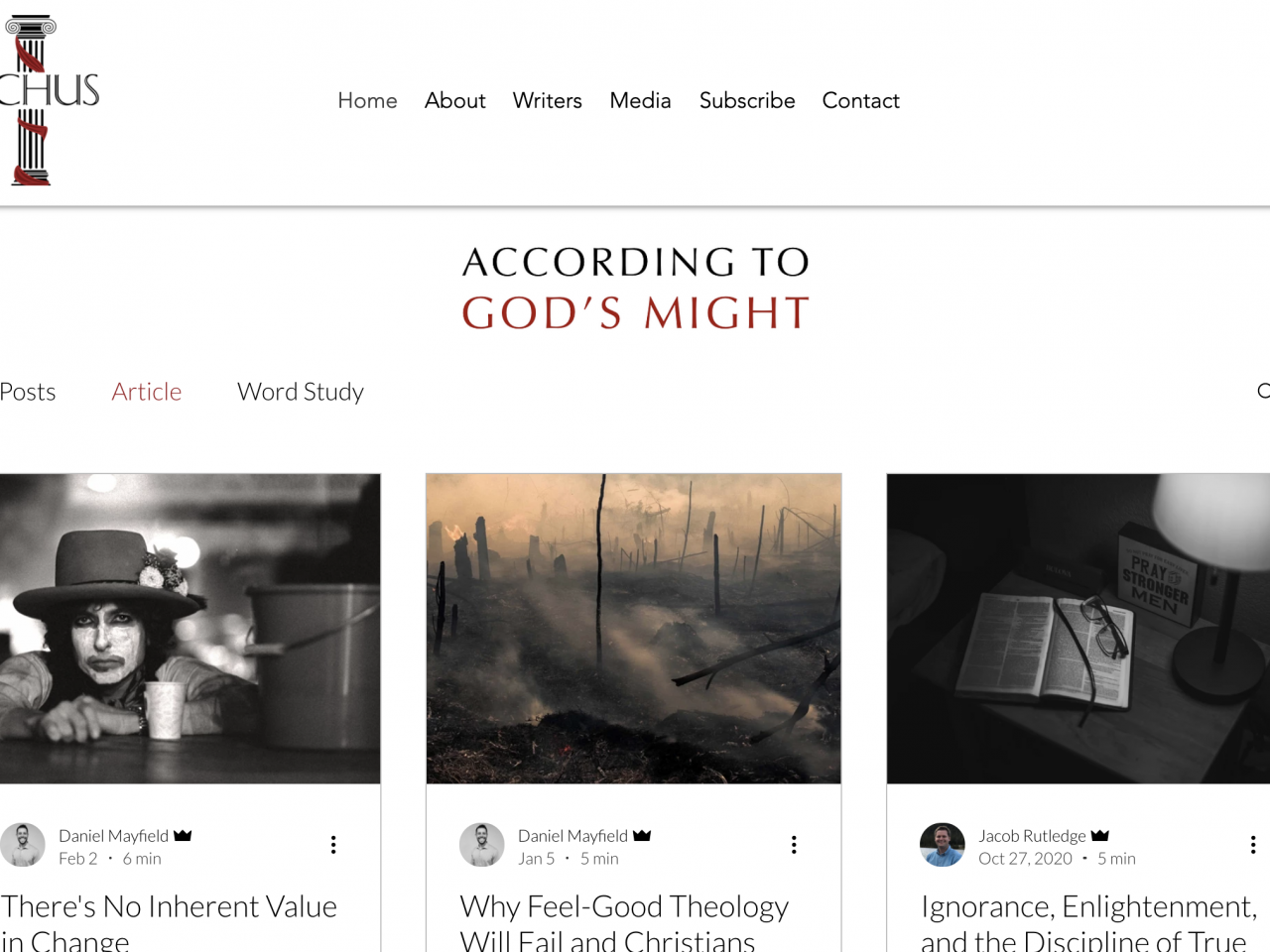
Task: Switch to the Word Study tab
Action: coord(301,392)
